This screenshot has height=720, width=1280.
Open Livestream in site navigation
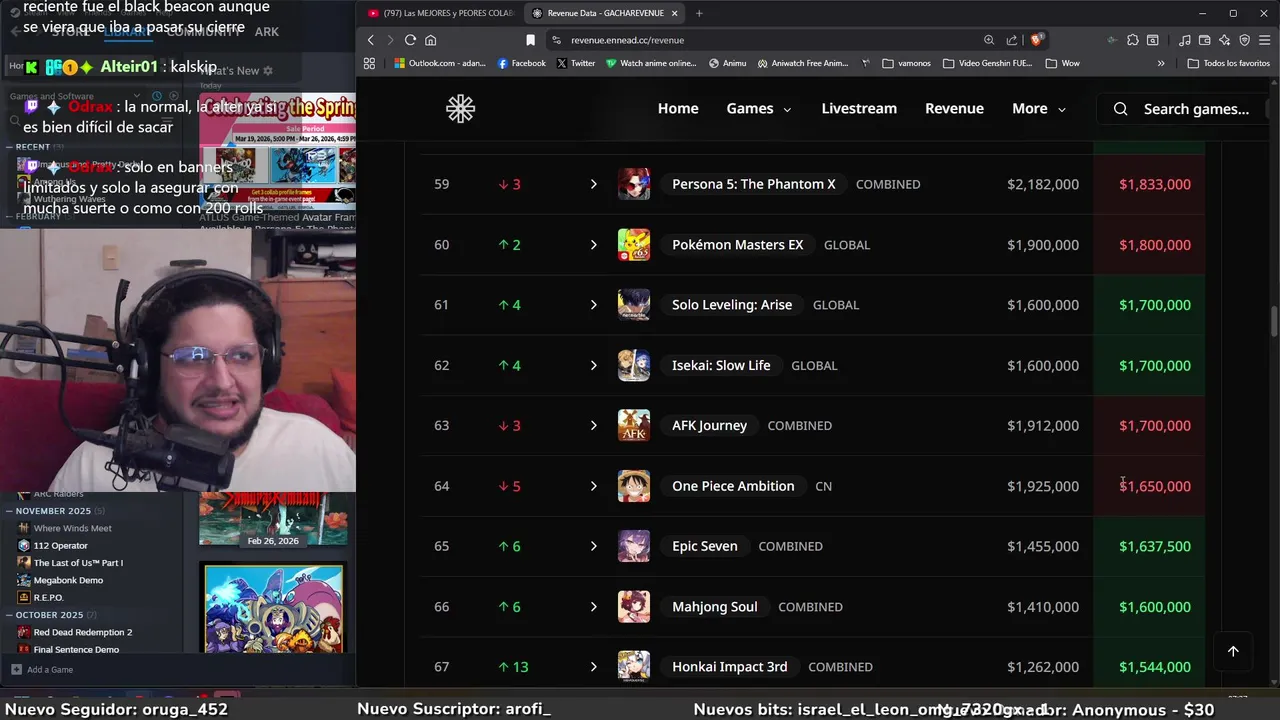[859, 109]
